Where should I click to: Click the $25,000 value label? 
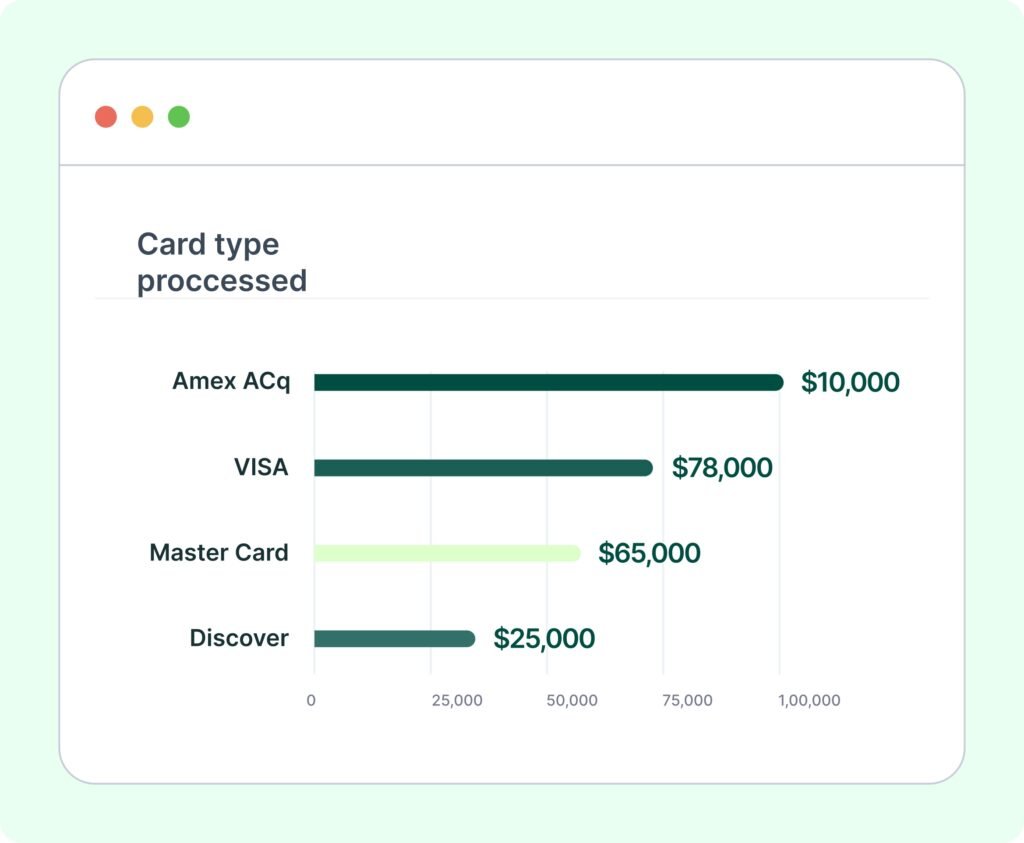click(x=544, y=639)
